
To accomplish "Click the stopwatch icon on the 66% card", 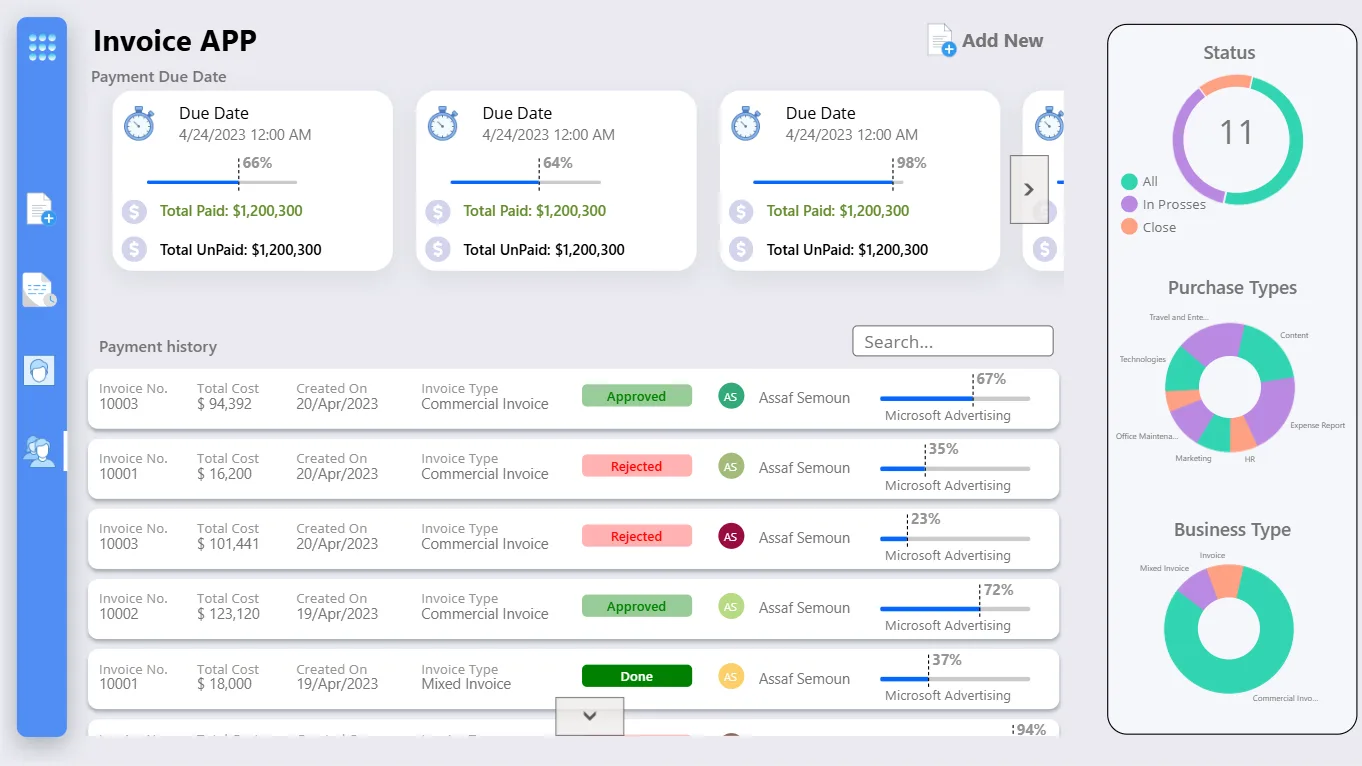I will tap(139, 124).
